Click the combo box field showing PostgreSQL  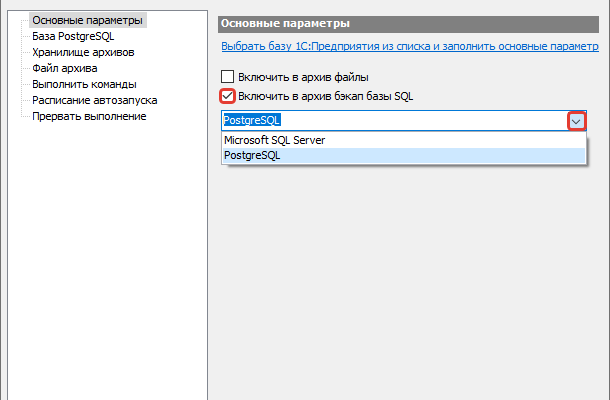390,120
